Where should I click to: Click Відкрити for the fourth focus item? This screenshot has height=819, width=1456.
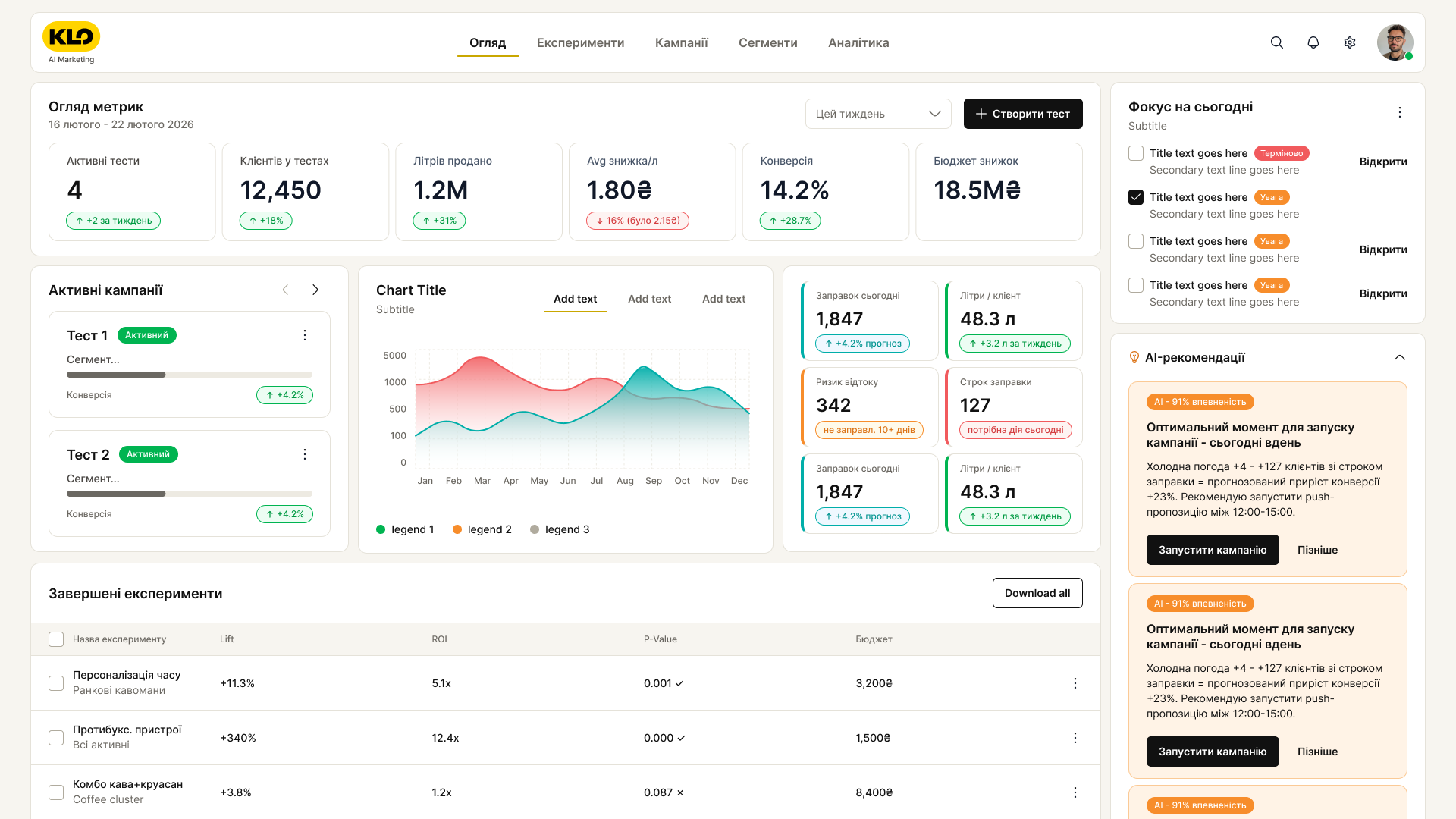tap(1383, 293)
